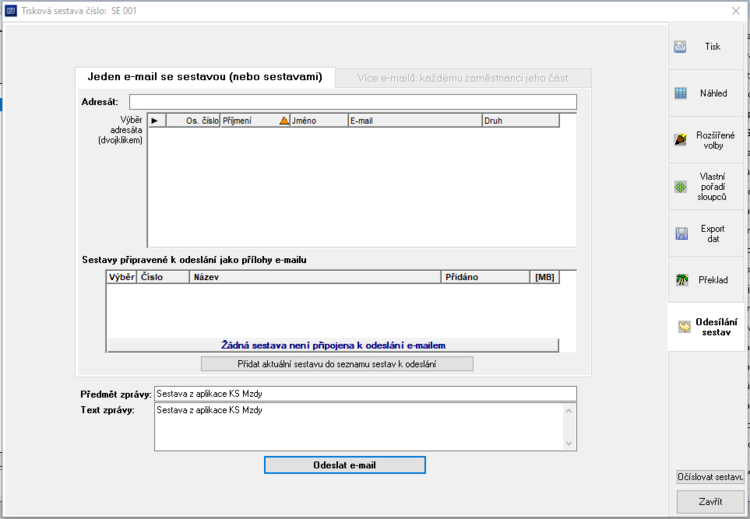Click the E-mail column header
750x519 pixels.
coord(415,121)
